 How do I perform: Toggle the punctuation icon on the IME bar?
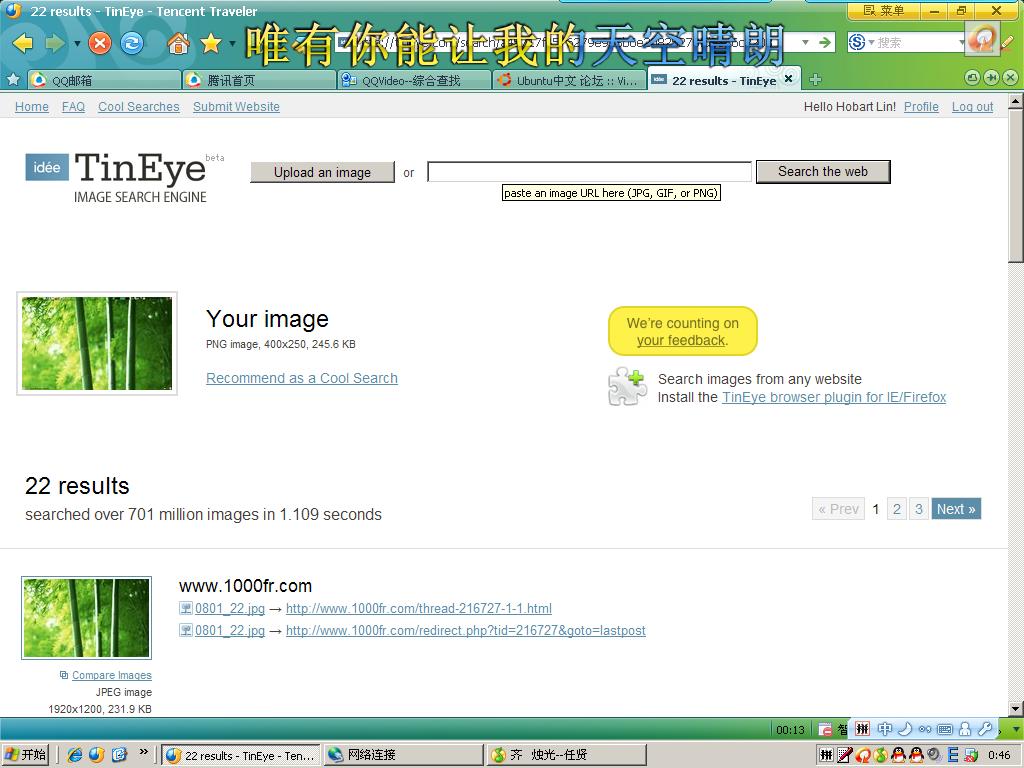point(925,729)
